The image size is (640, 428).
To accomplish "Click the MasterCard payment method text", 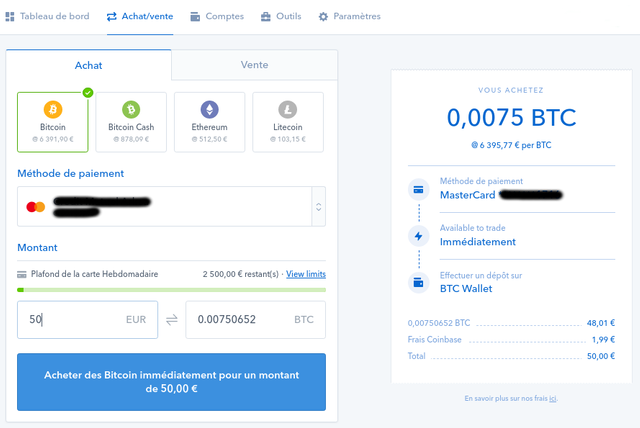I will tap(468, 195).
